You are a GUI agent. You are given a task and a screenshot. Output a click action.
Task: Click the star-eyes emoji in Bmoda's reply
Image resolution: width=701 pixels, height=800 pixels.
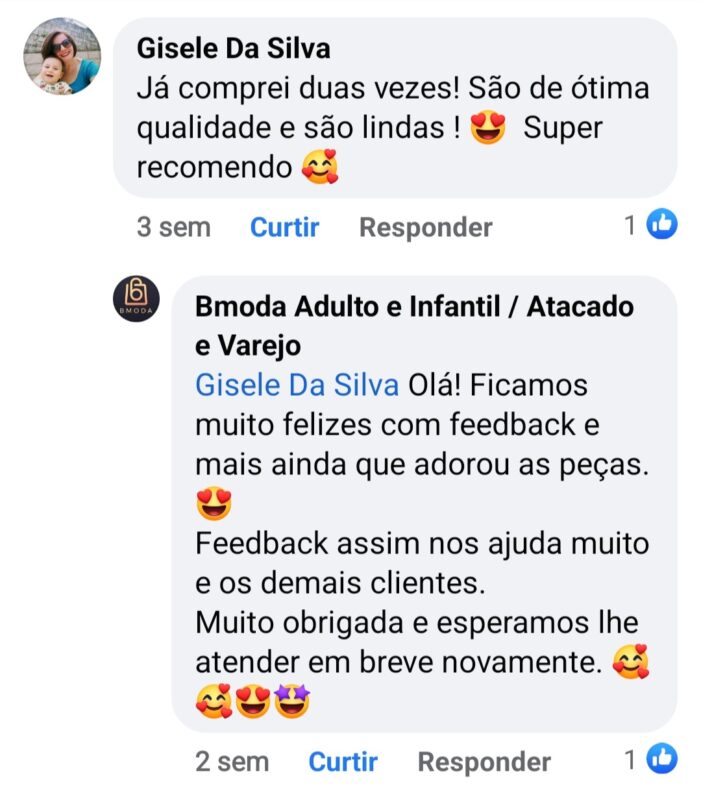point(292,701)
